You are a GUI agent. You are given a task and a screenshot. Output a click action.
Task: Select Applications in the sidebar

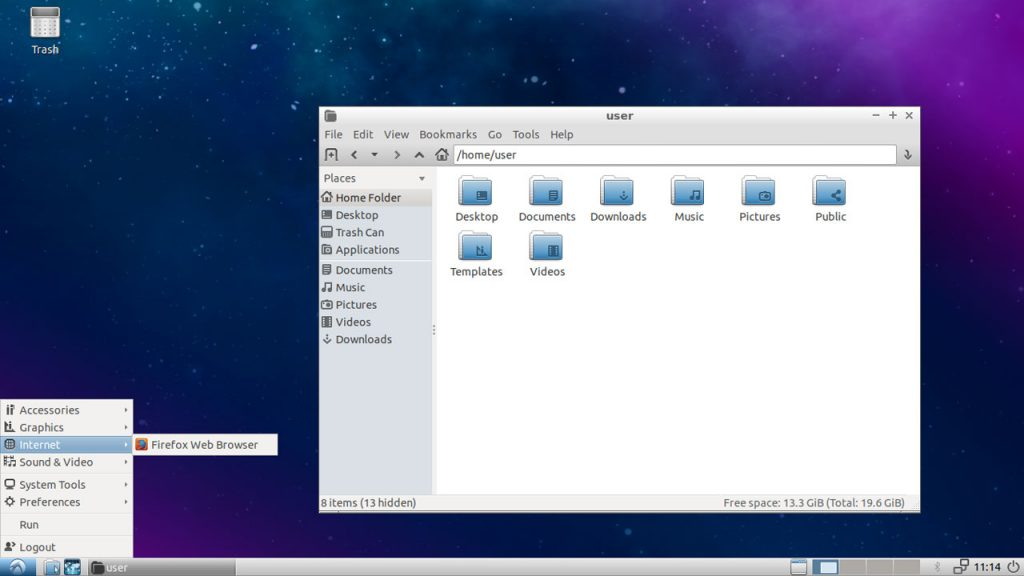pyautogui.click(x=376, y=249)
